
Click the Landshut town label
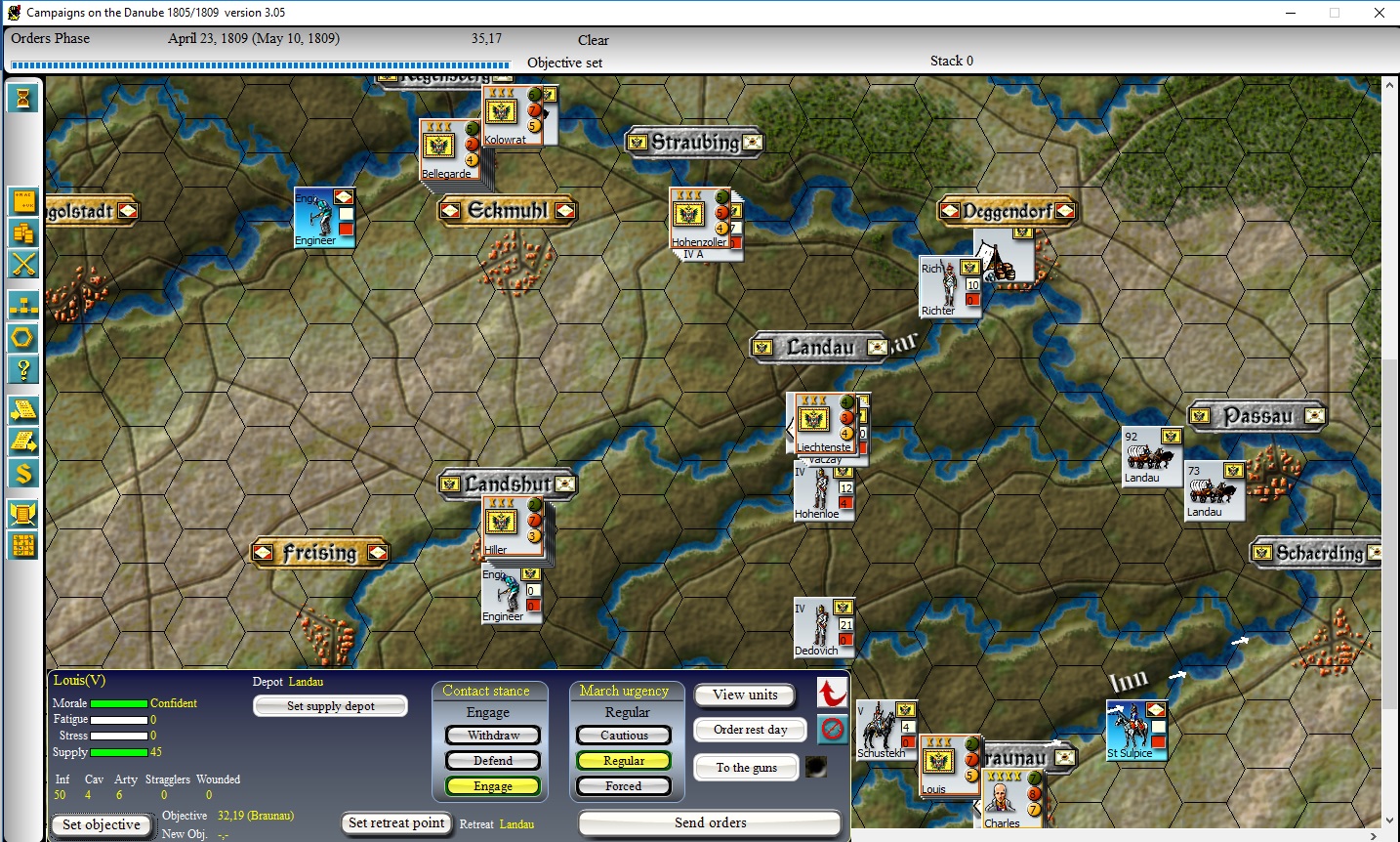508,484
